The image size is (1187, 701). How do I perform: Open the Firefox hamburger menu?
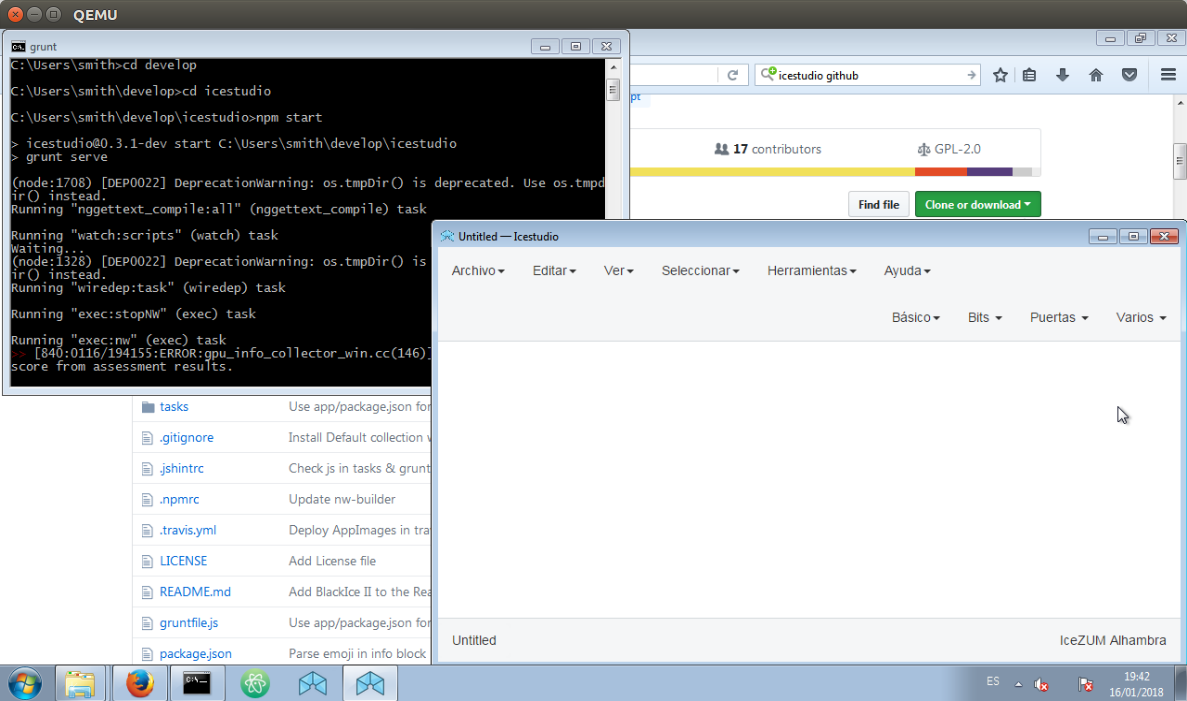(x=1167, y=74)
